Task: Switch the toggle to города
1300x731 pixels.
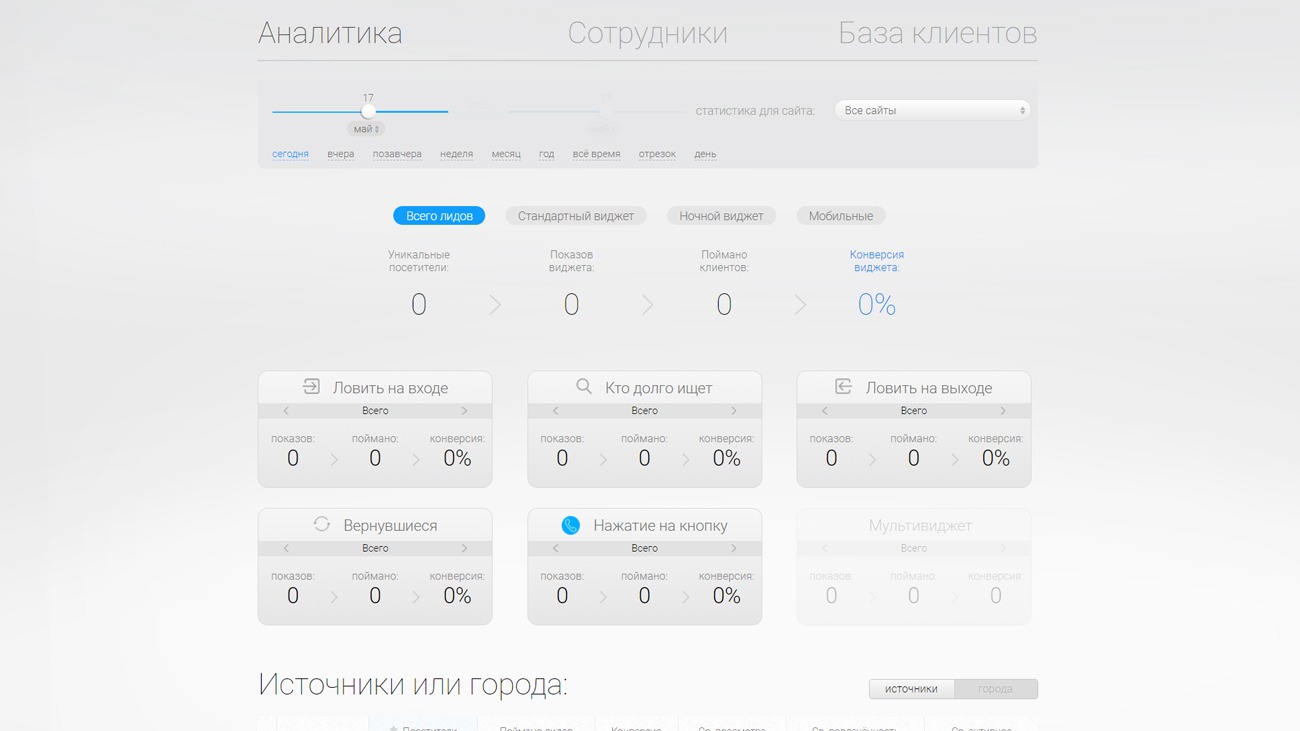Action: tap(995, 689)
